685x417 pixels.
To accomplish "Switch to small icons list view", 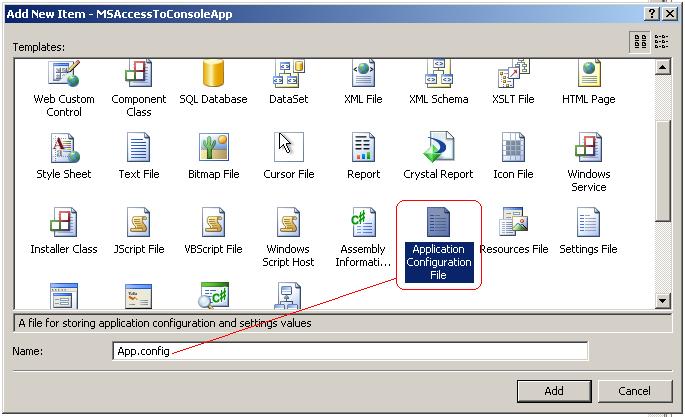I will (x=662, y=41).
